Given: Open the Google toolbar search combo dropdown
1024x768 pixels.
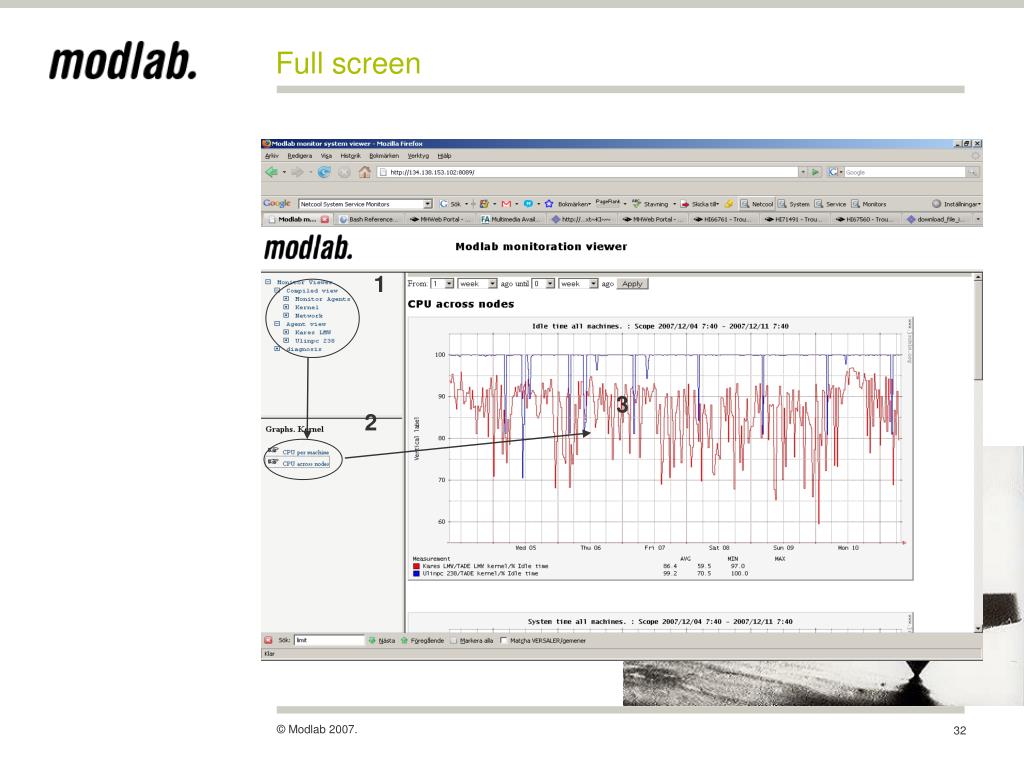Looking at the screenshot, I should click(428, 204).
